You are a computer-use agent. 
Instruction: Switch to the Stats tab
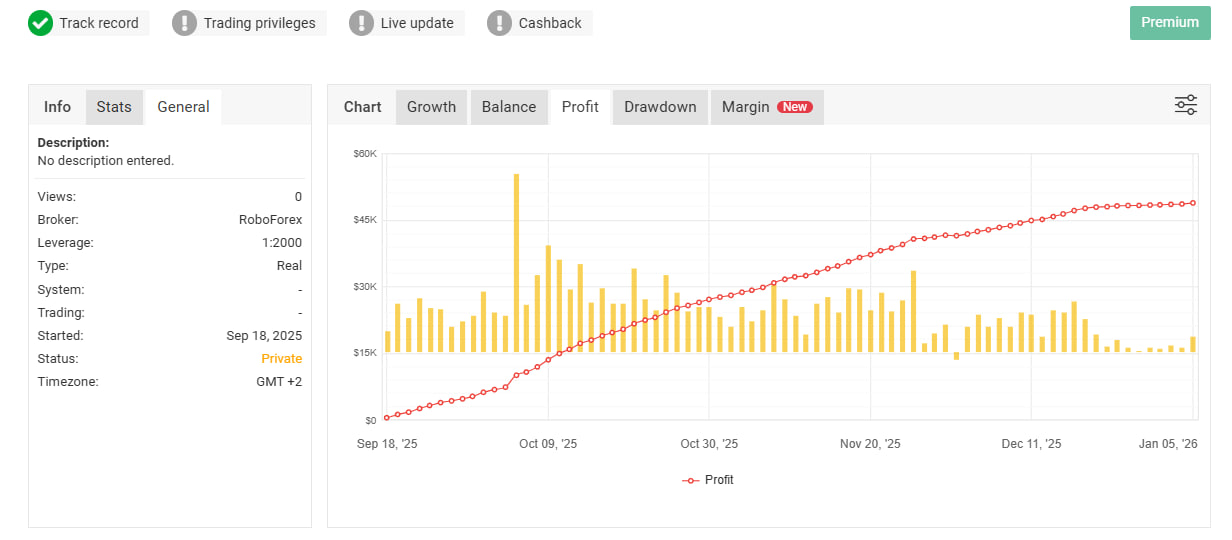114,107
